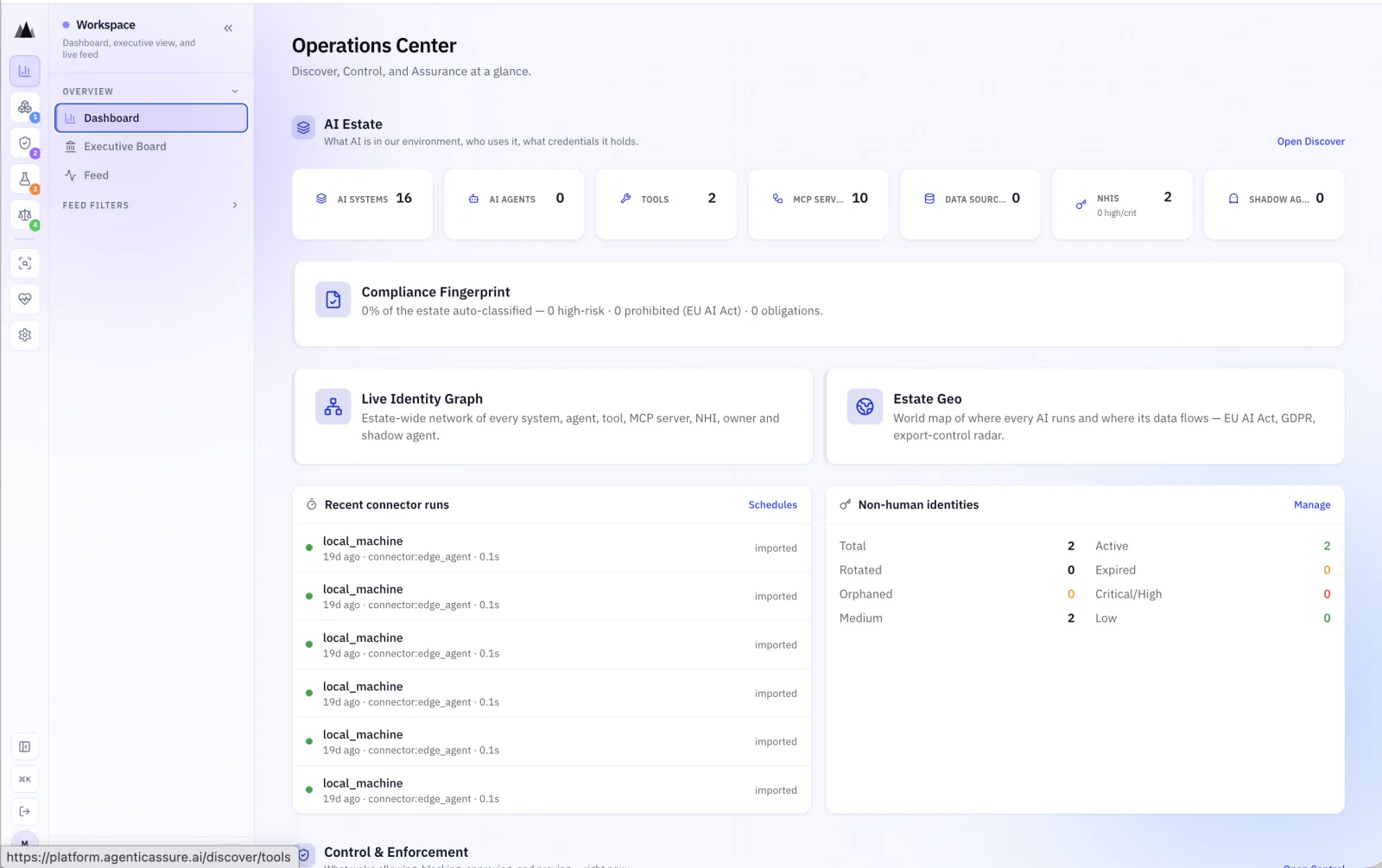Viewport: 1382px width, 868px height.
Task: Open the settings gear rail icon
Action: 25,335
